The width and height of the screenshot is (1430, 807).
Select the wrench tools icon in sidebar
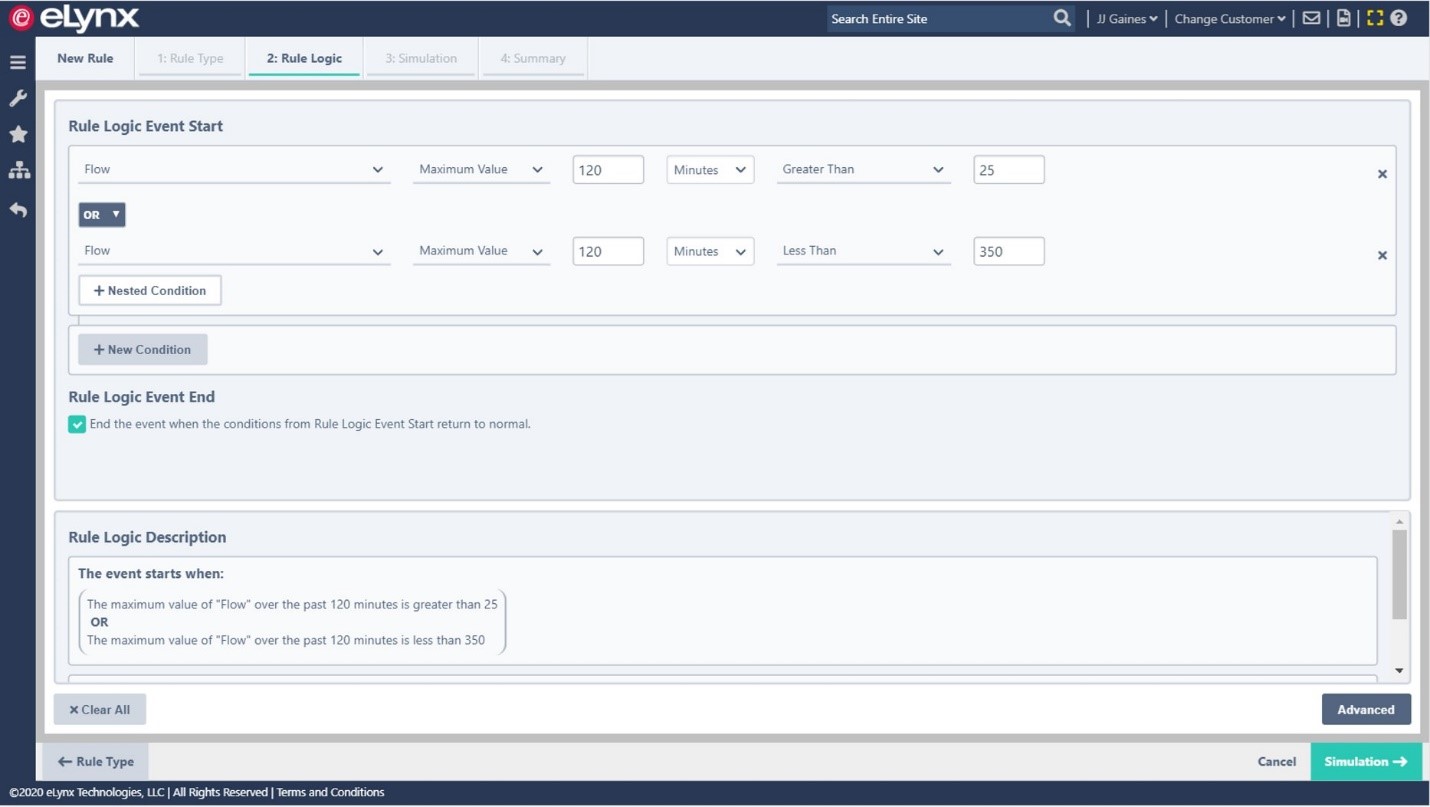pyautogui.click(x=17, y=97)
